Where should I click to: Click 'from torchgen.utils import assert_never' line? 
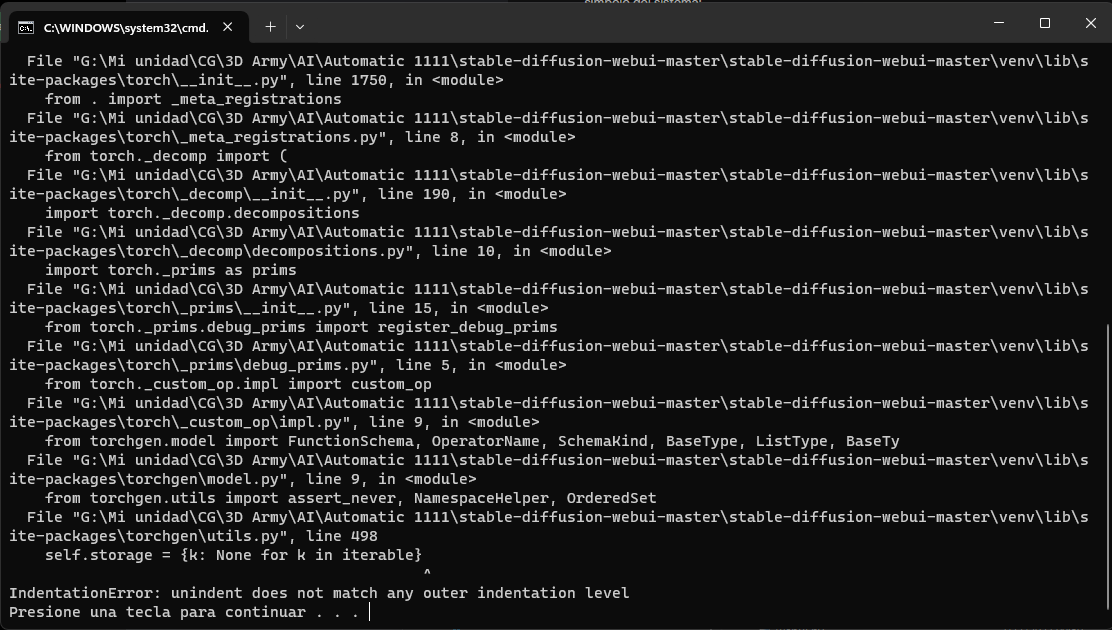[x=350, y=498]
